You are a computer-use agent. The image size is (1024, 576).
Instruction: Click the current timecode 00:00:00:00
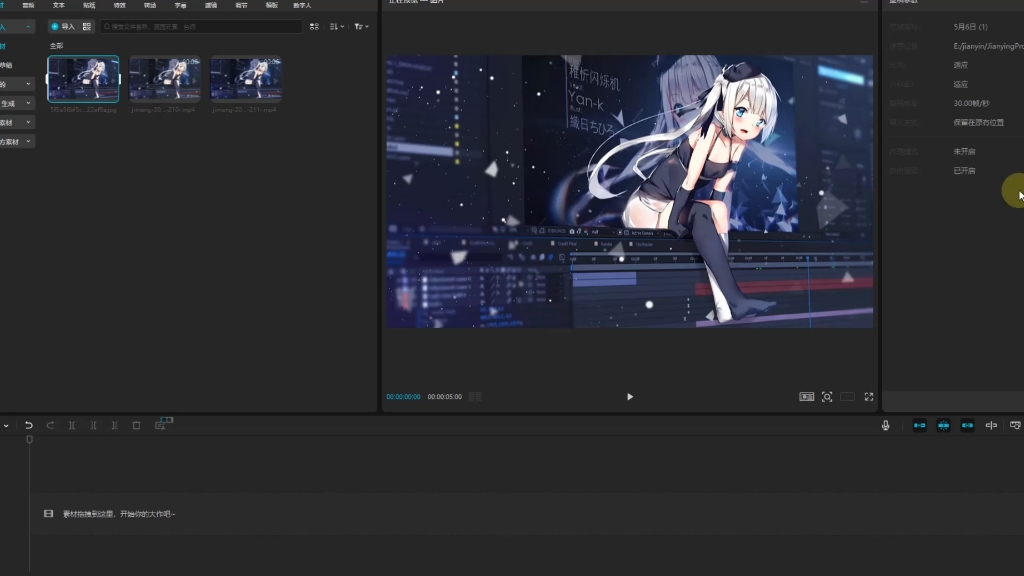[403, 396]
